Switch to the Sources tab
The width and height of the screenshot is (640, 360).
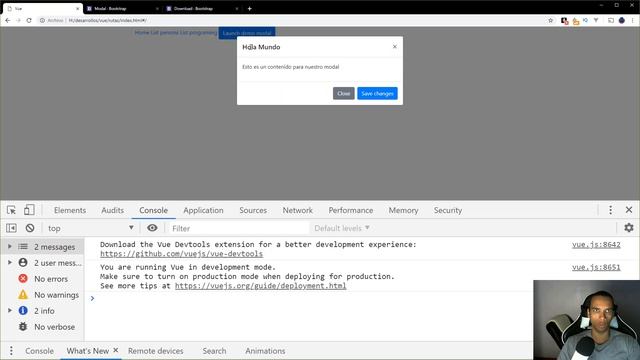253,210
